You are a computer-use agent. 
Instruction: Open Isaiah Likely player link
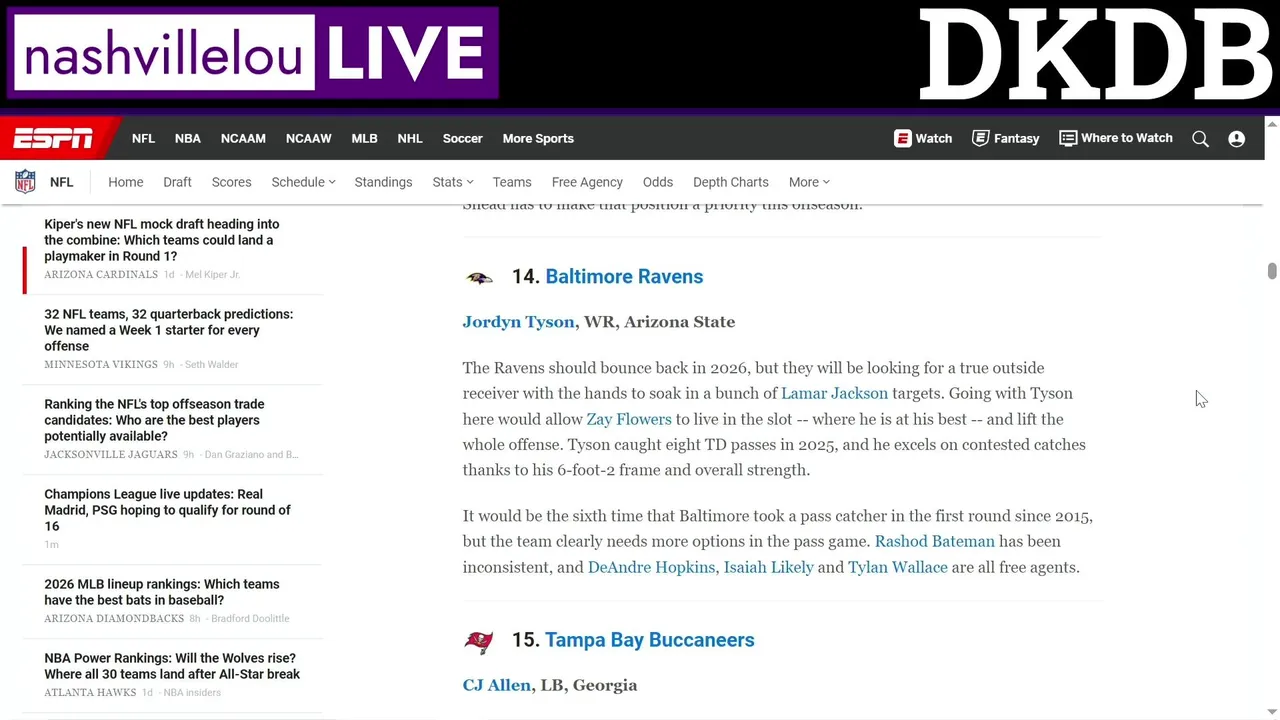pos(768,567)
